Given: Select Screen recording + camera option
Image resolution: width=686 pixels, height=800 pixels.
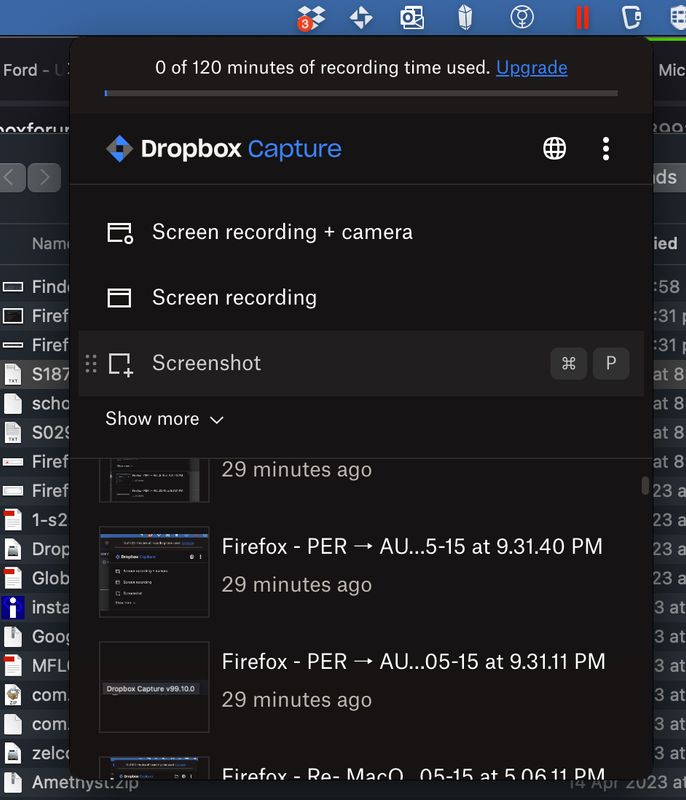Looking at the screenshot, I should [282, 232].
